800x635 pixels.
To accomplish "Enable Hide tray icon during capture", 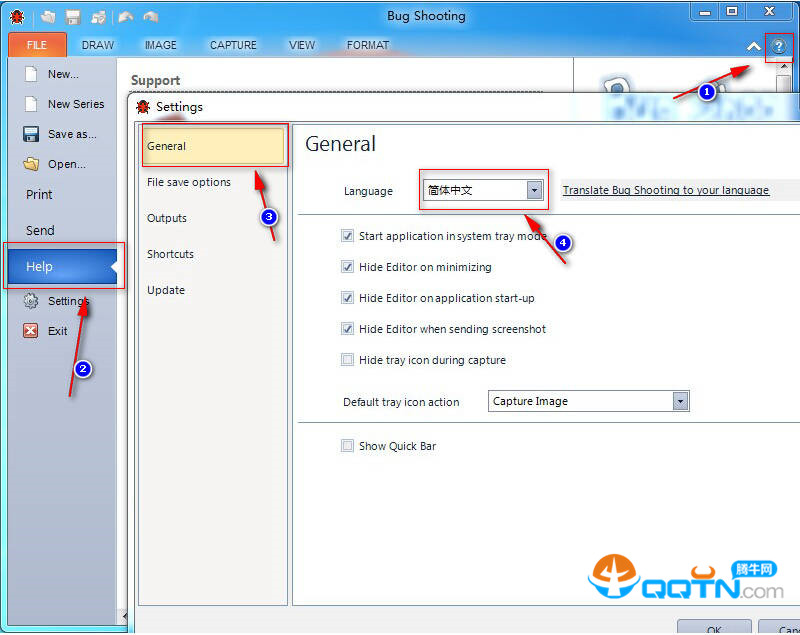I will pos(348,360).
